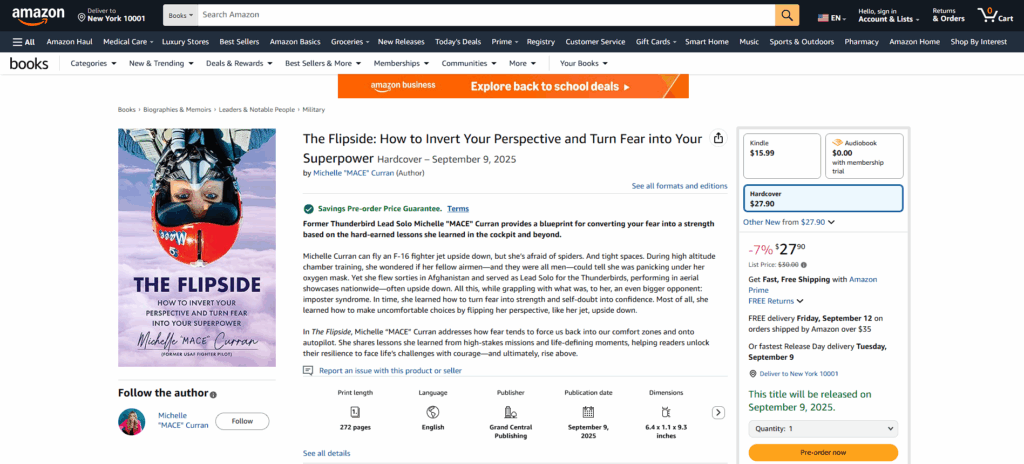Click the book cover thumbnail

tap(197, 246)
